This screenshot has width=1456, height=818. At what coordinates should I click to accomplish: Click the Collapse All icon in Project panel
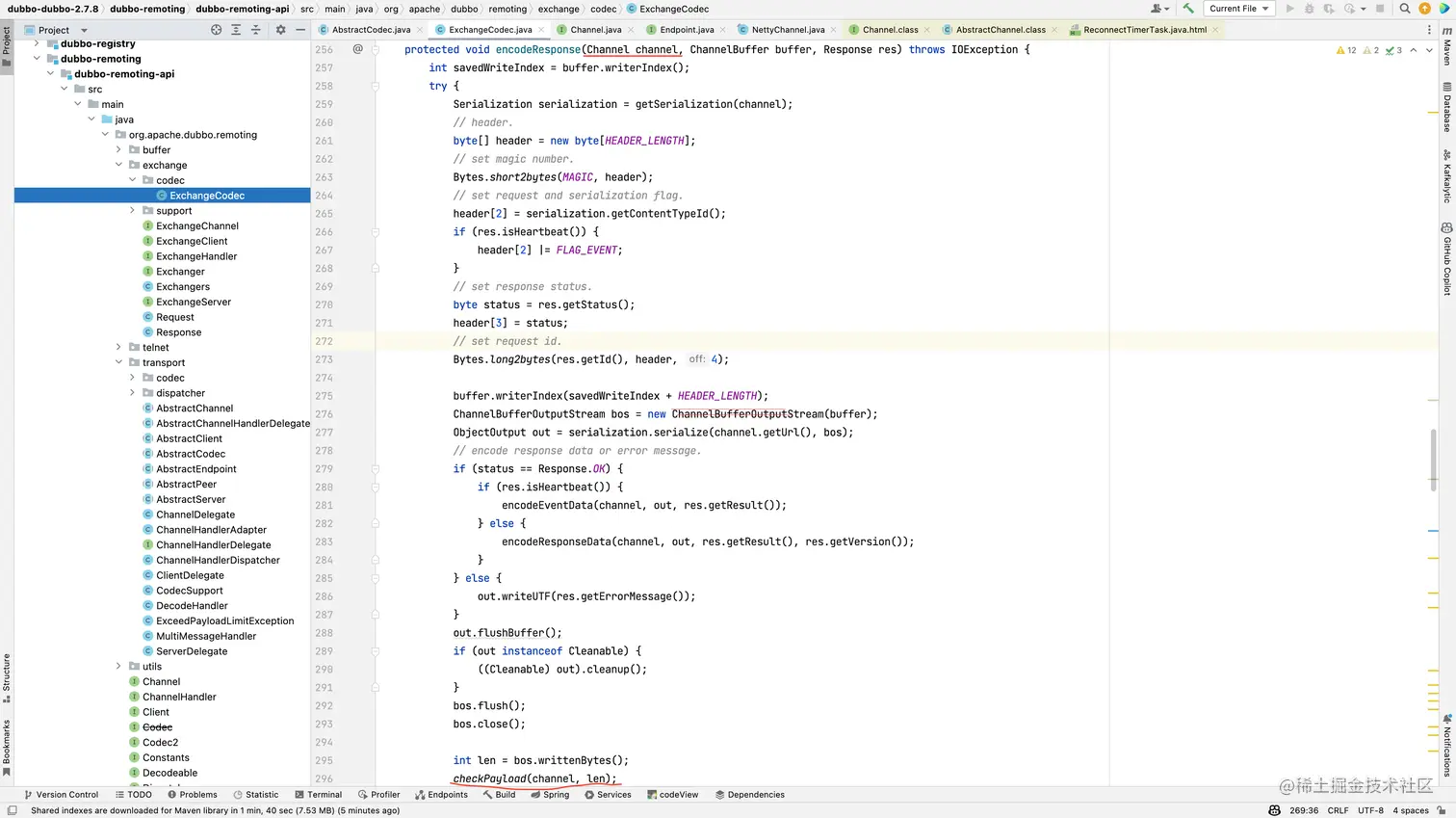click(x=256, y=30)
